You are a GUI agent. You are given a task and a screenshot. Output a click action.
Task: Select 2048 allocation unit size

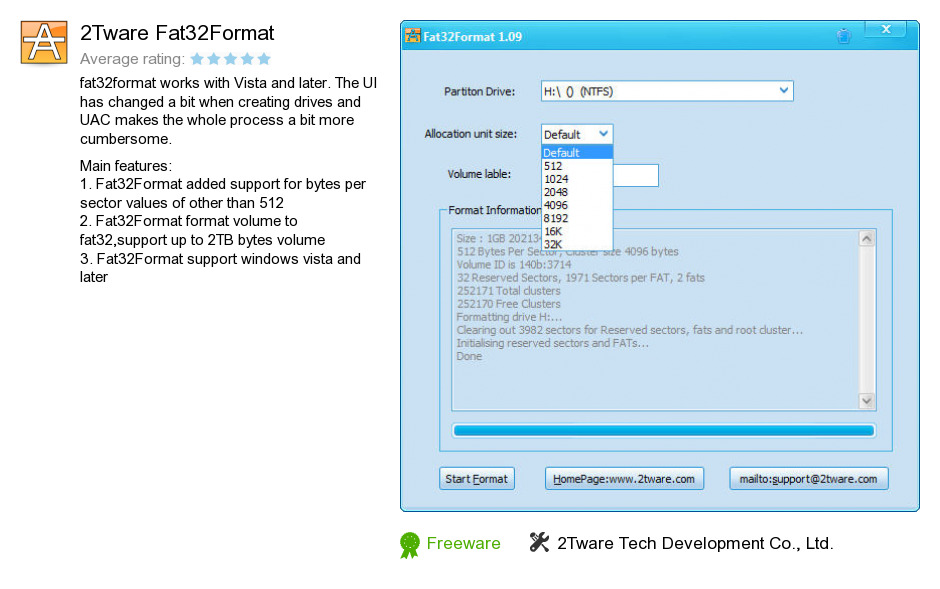pos(577,192)
